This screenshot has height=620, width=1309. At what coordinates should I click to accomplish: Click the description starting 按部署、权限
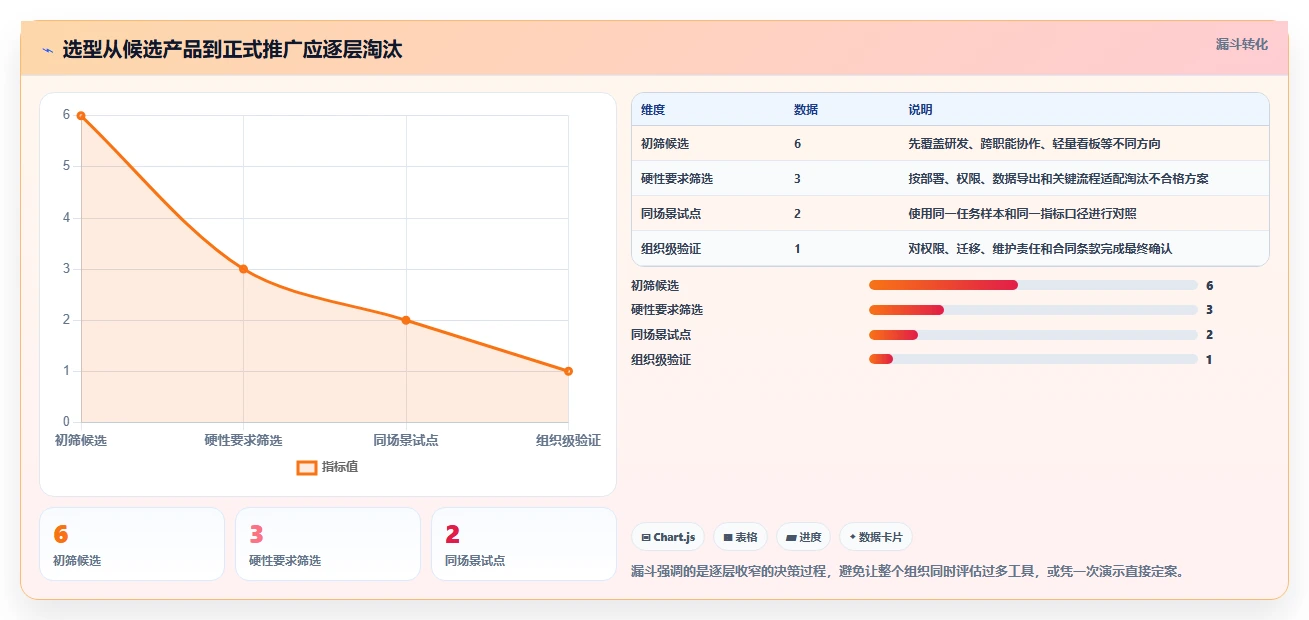tap(1058, 179)
